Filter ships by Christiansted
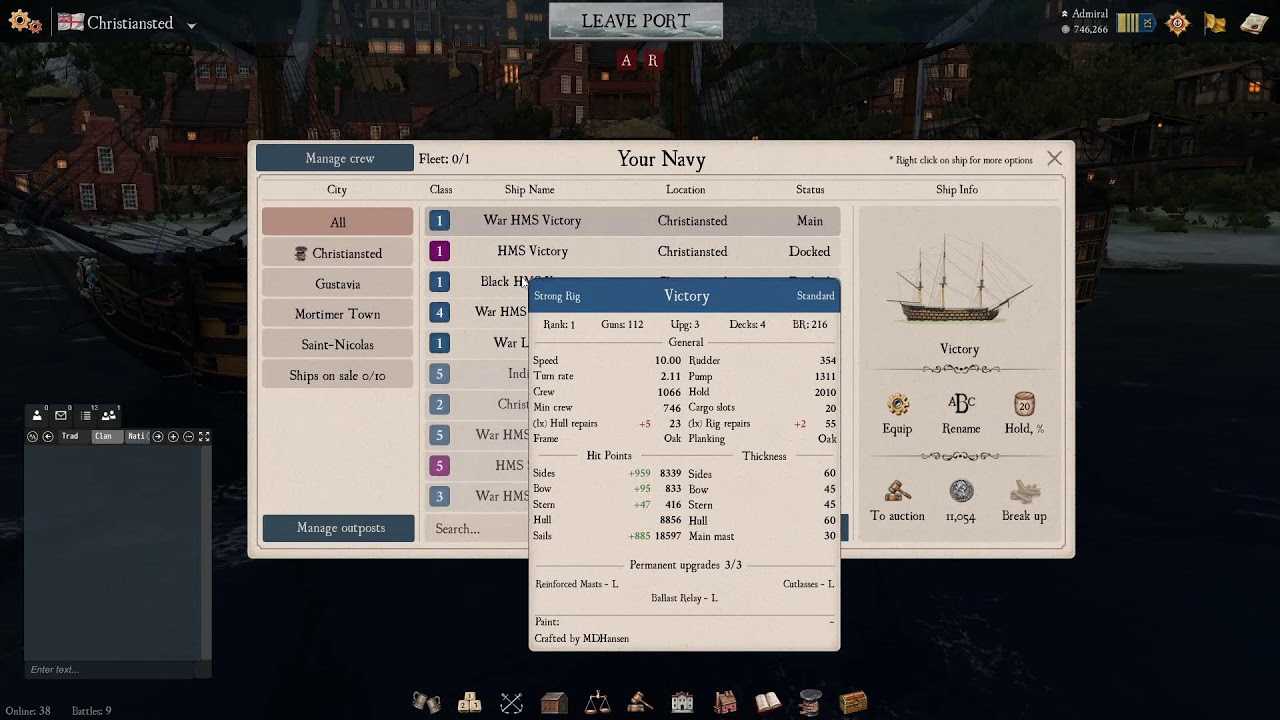 [338, 253]
